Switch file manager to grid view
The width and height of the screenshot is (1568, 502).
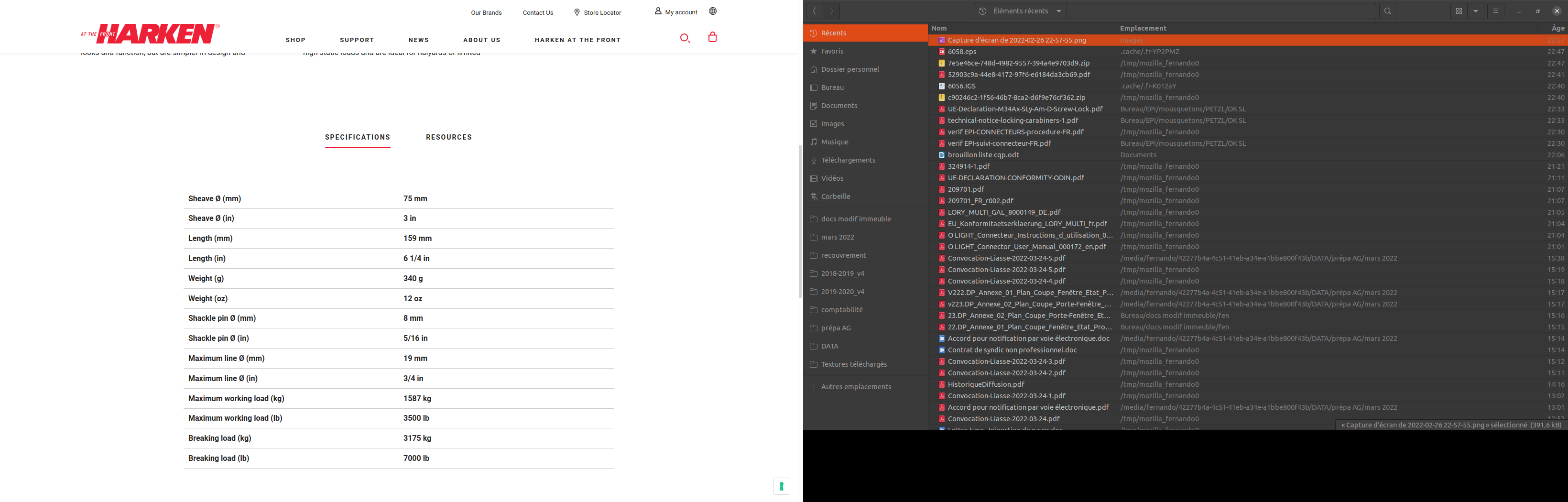coord(1459,11)
